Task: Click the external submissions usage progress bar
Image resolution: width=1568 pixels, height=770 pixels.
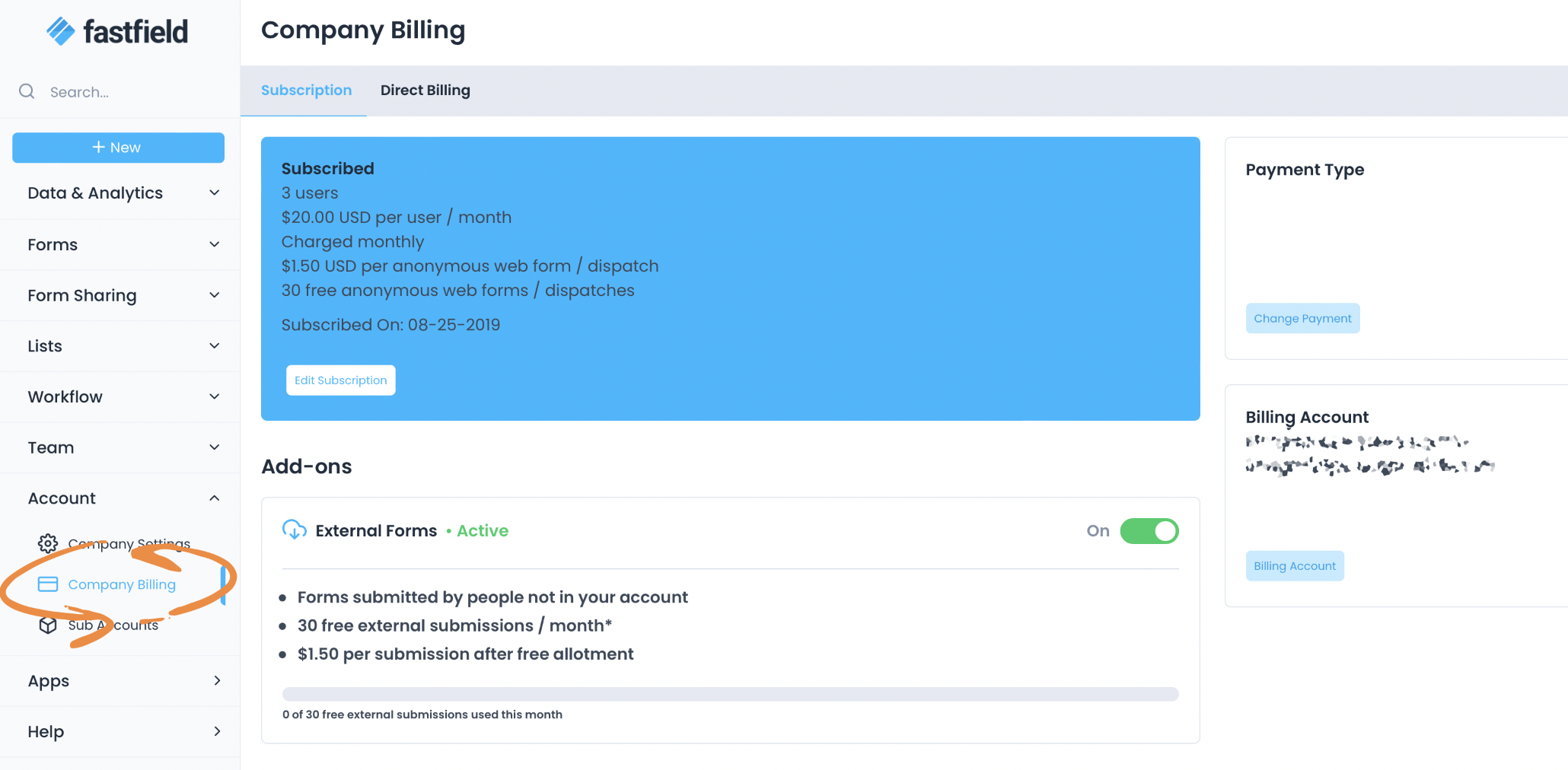Action: coord(730,693)
